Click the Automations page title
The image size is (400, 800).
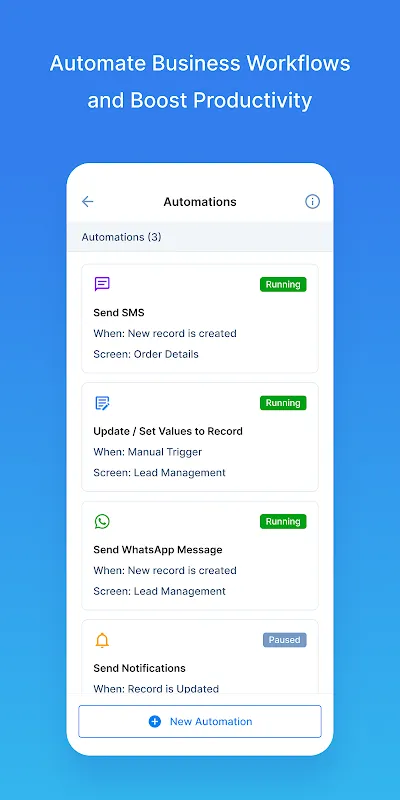200,202
